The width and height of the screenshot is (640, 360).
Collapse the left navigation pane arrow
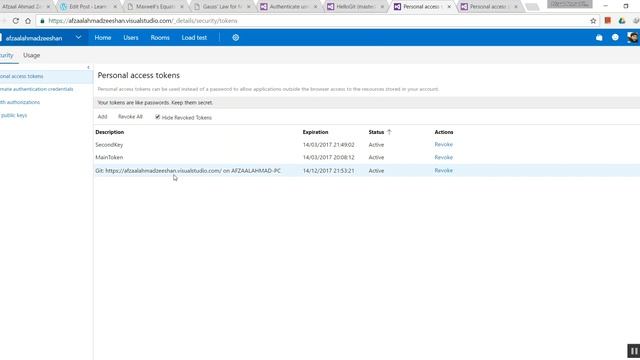(88, 67)
